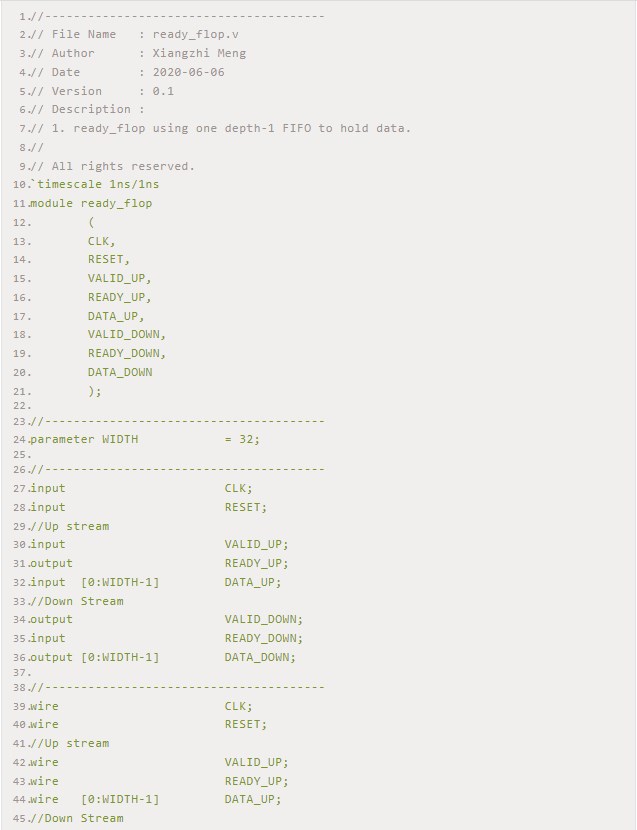Viewport: 637px width, 830px height.
Task: Click the "output READY_UP;" declaration
Action: coord(160,563)
